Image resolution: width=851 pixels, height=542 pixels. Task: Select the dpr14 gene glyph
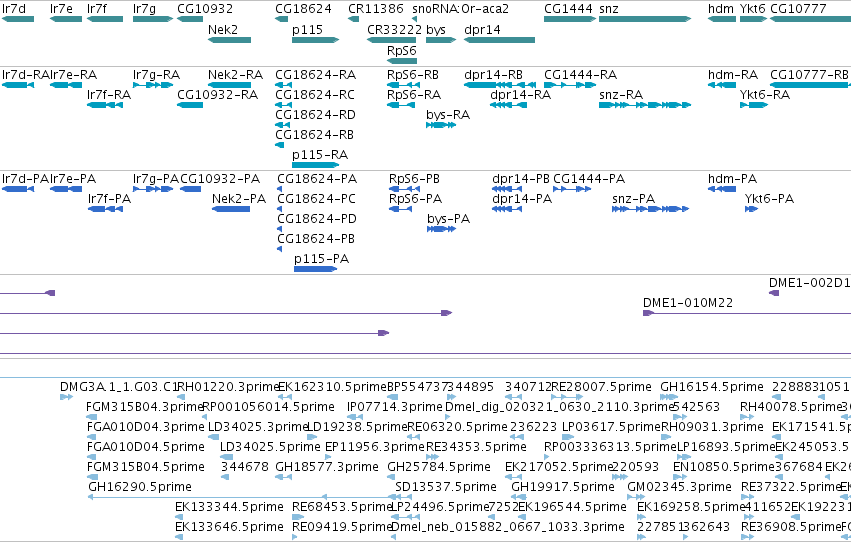point(499,40)
